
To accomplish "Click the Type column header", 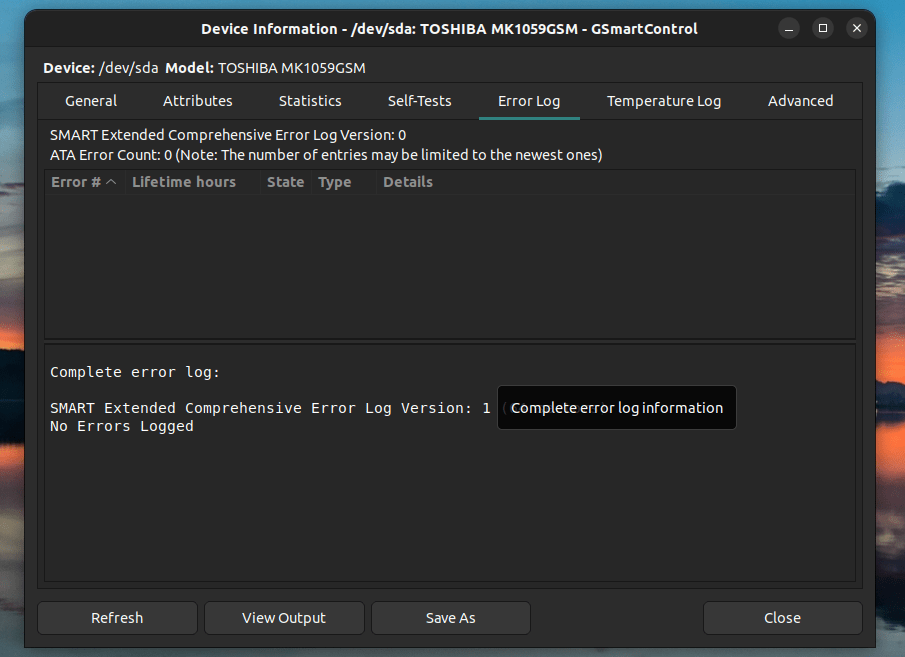I will coord(335,182).
